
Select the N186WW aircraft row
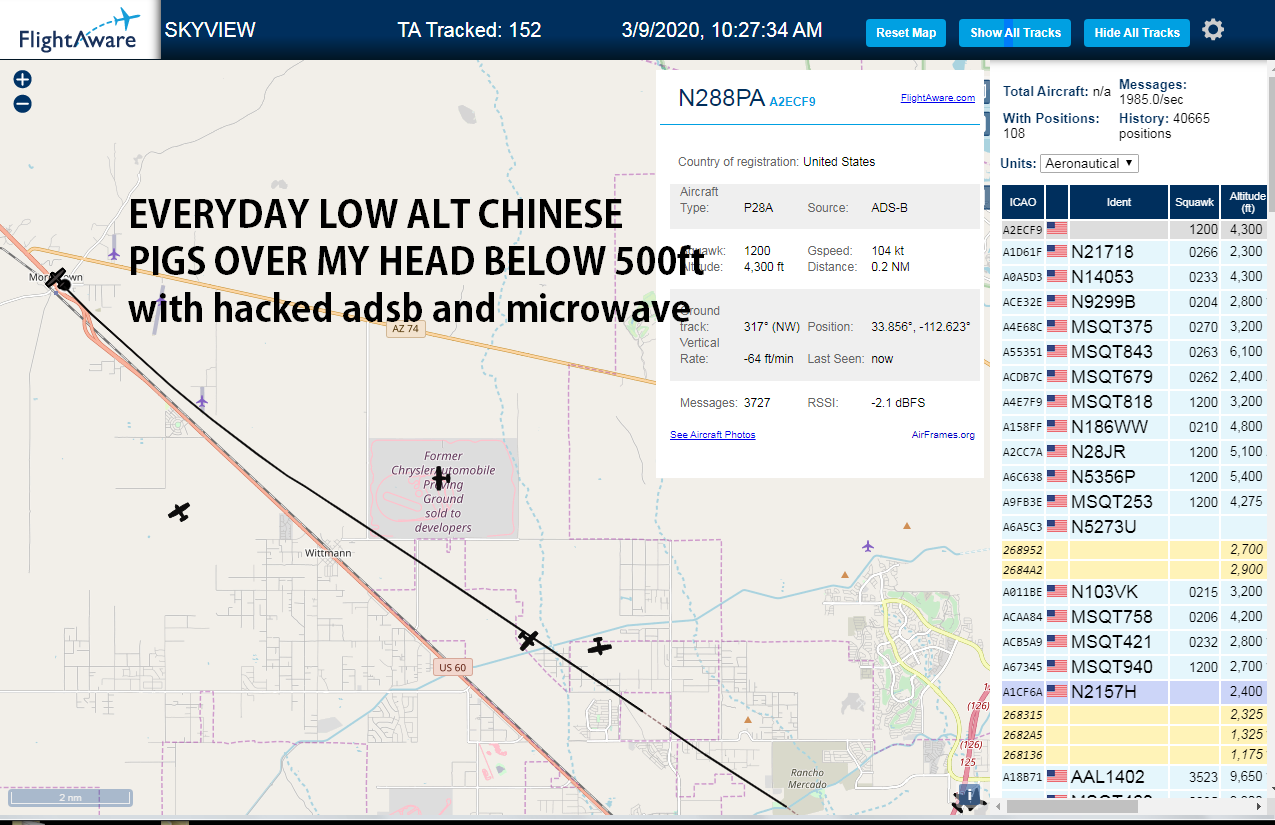pos(1135,426)
